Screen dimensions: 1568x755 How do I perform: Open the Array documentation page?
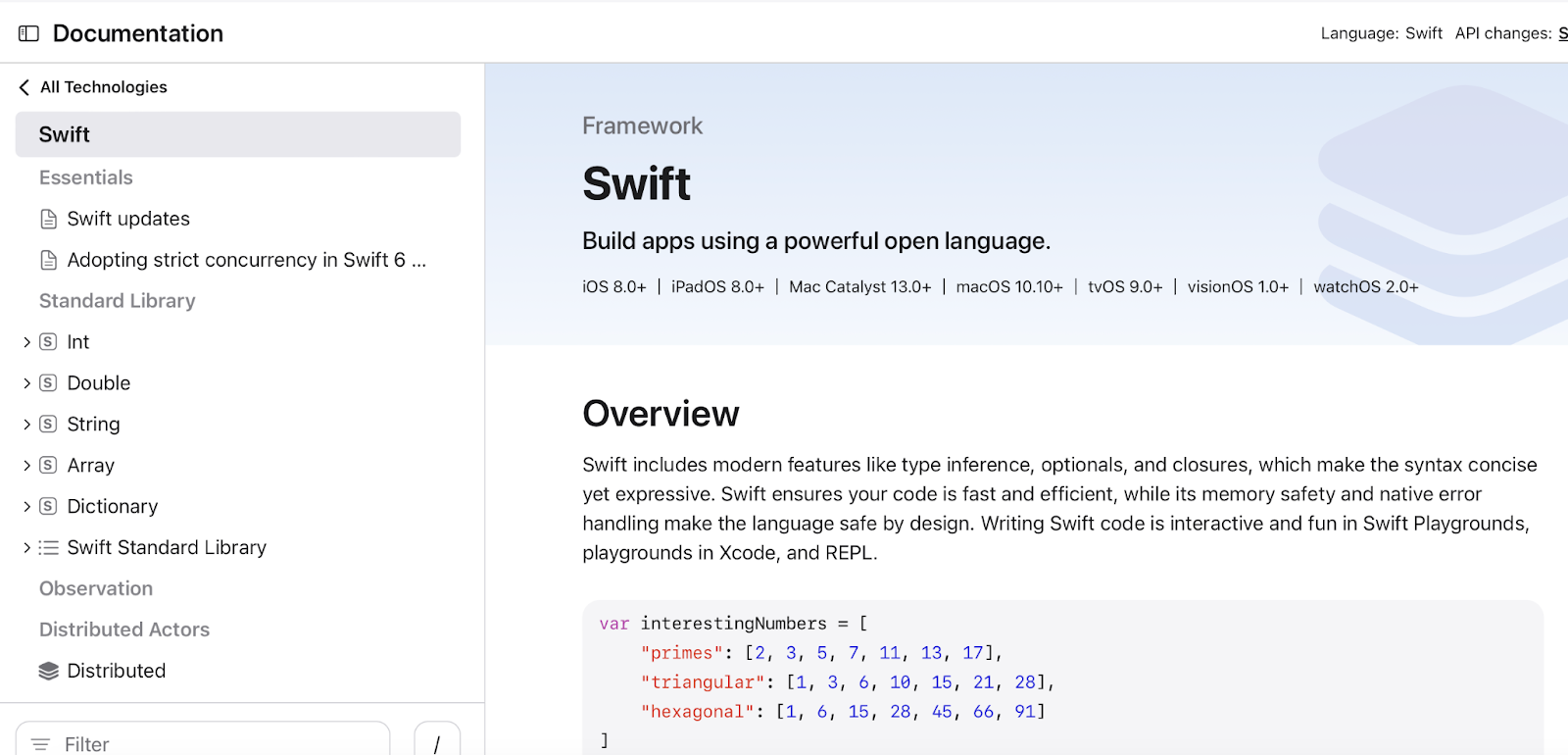click(91, 466)
